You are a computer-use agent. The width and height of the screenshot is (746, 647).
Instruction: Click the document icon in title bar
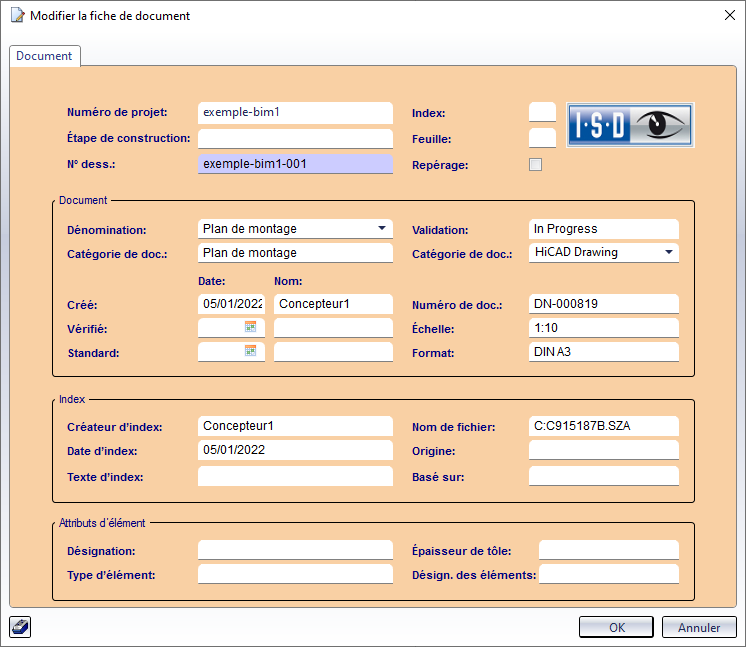[16, 15]
